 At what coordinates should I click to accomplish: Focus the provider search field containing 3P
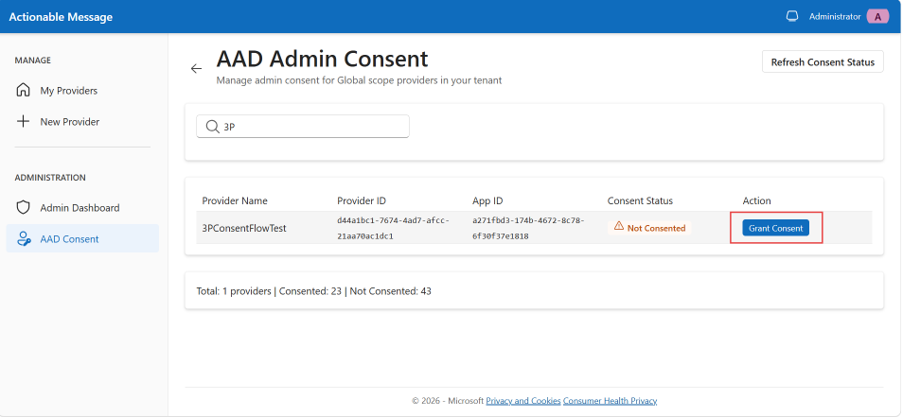(x=303, y=127)
